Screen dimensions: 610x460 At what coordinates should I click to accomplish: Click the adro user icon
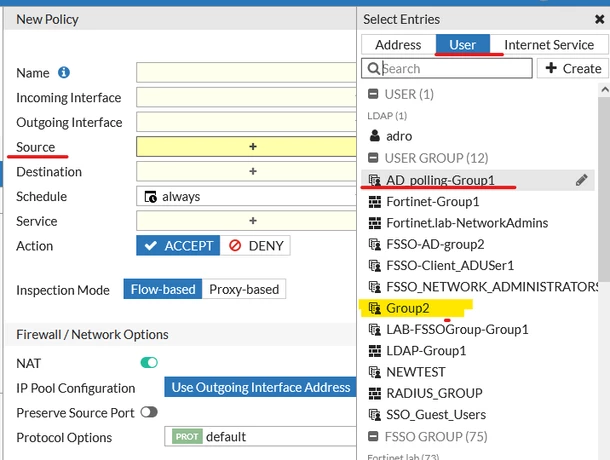(x=375, y=136)
